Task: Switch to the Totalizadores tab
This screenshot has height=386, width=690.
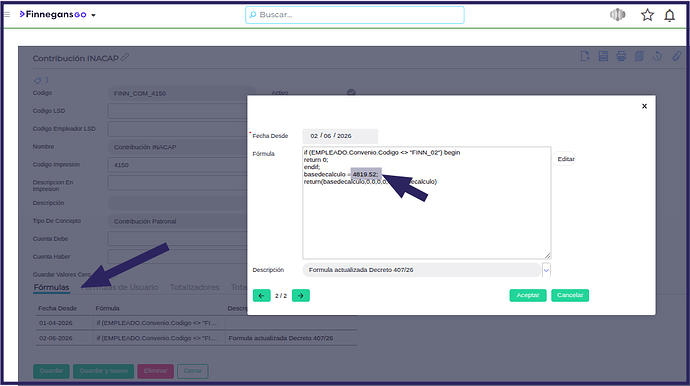Action: point(195,287)
